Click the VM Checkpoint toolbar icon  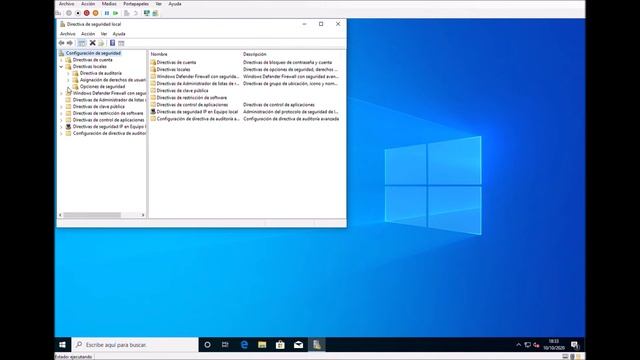(x=127, y=13)
